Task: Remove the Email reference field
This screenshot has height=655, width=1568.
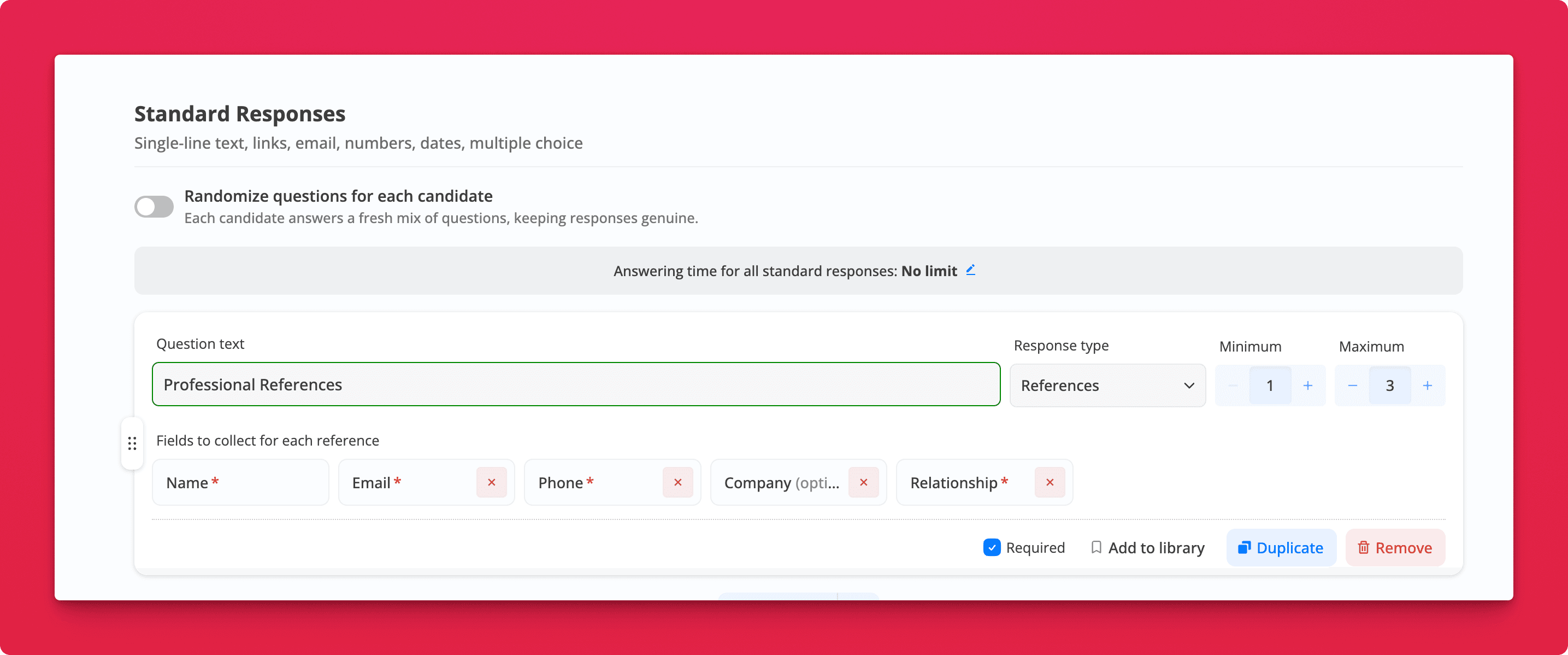Action: (491, 482)
